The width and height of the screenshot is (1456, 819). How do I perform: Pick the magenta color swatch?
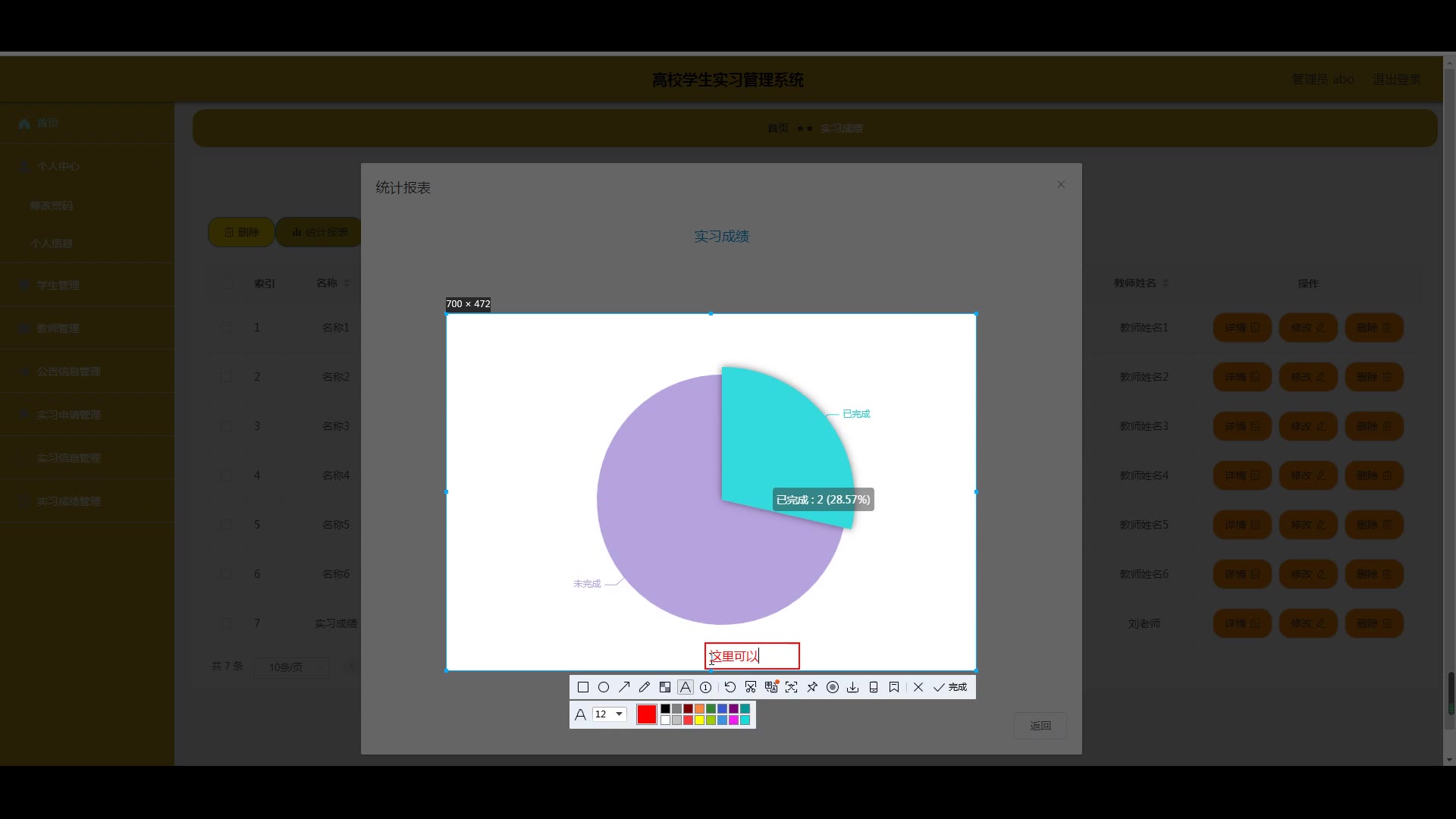click(x=733, y=720)
